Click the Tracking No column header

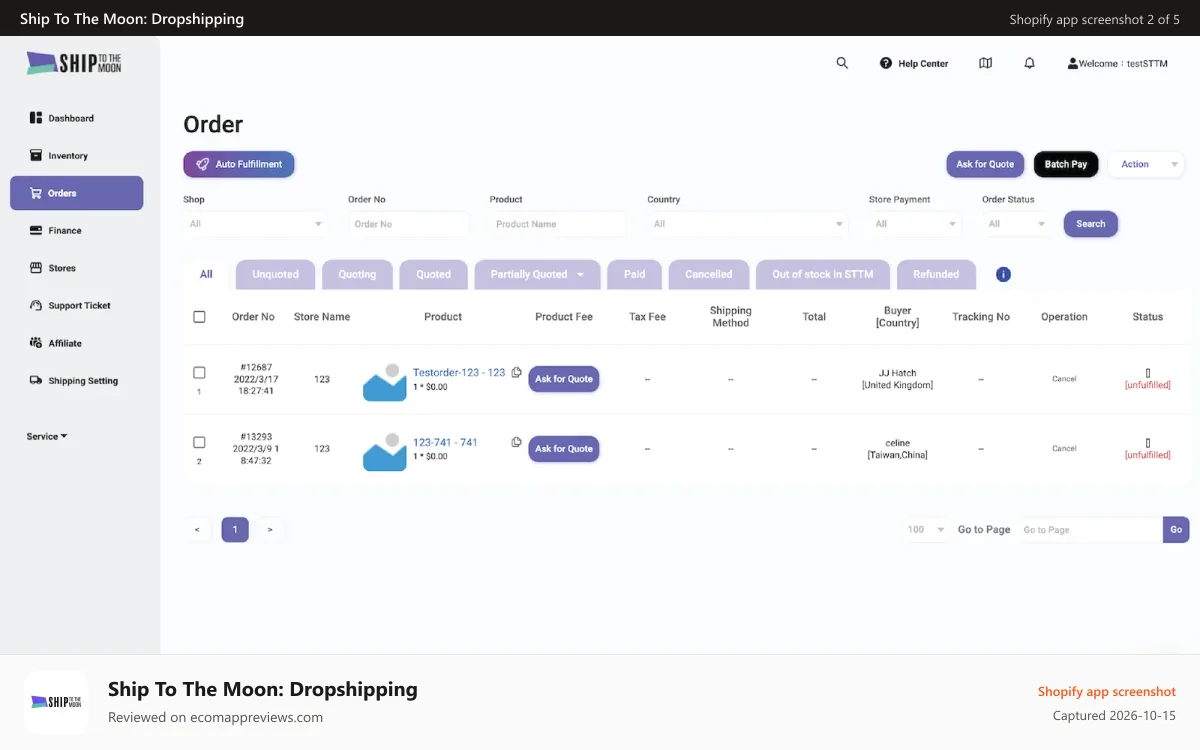click(x=981, y=317)
